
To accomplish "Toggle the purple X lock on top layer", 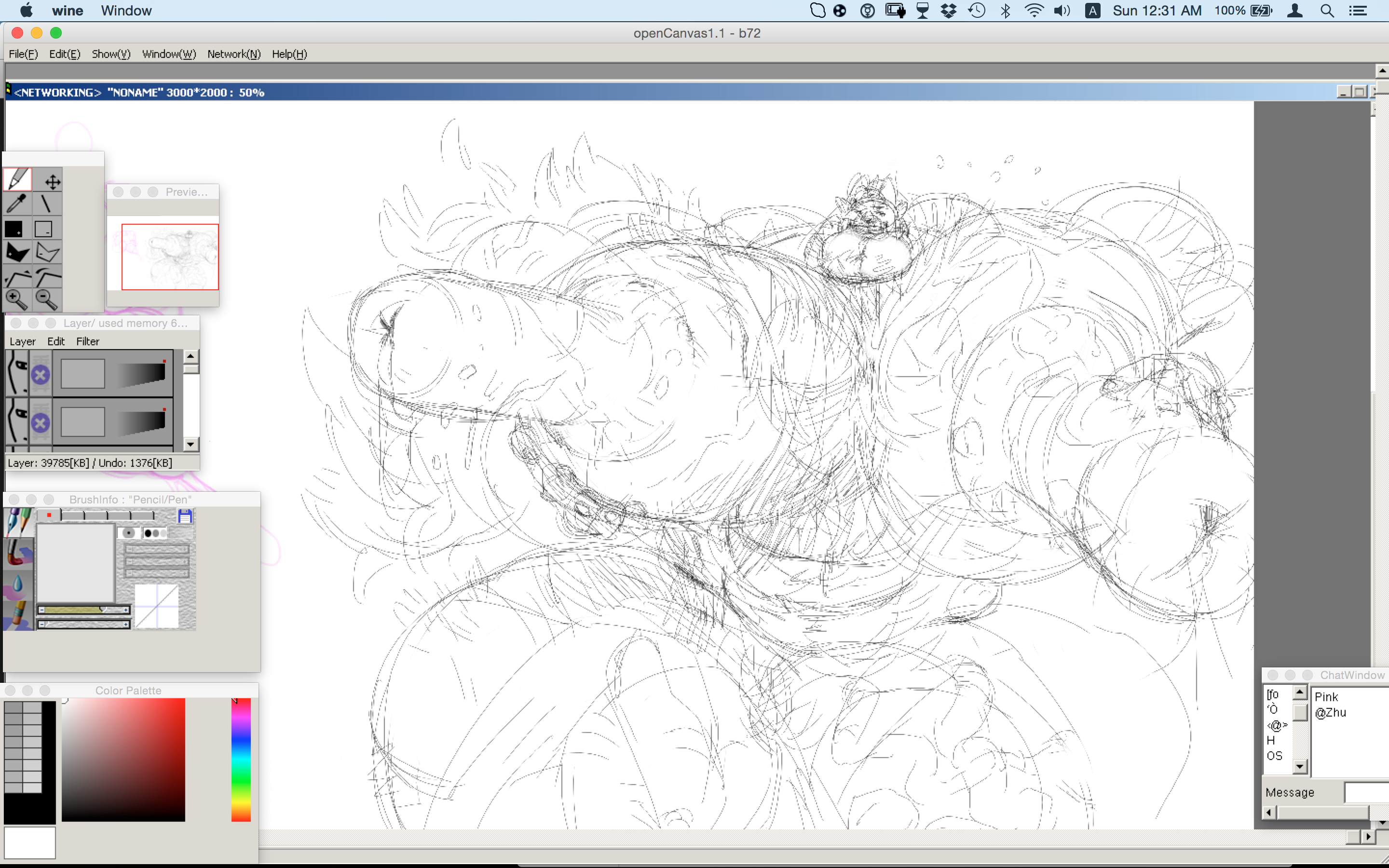I will point(40,376).
